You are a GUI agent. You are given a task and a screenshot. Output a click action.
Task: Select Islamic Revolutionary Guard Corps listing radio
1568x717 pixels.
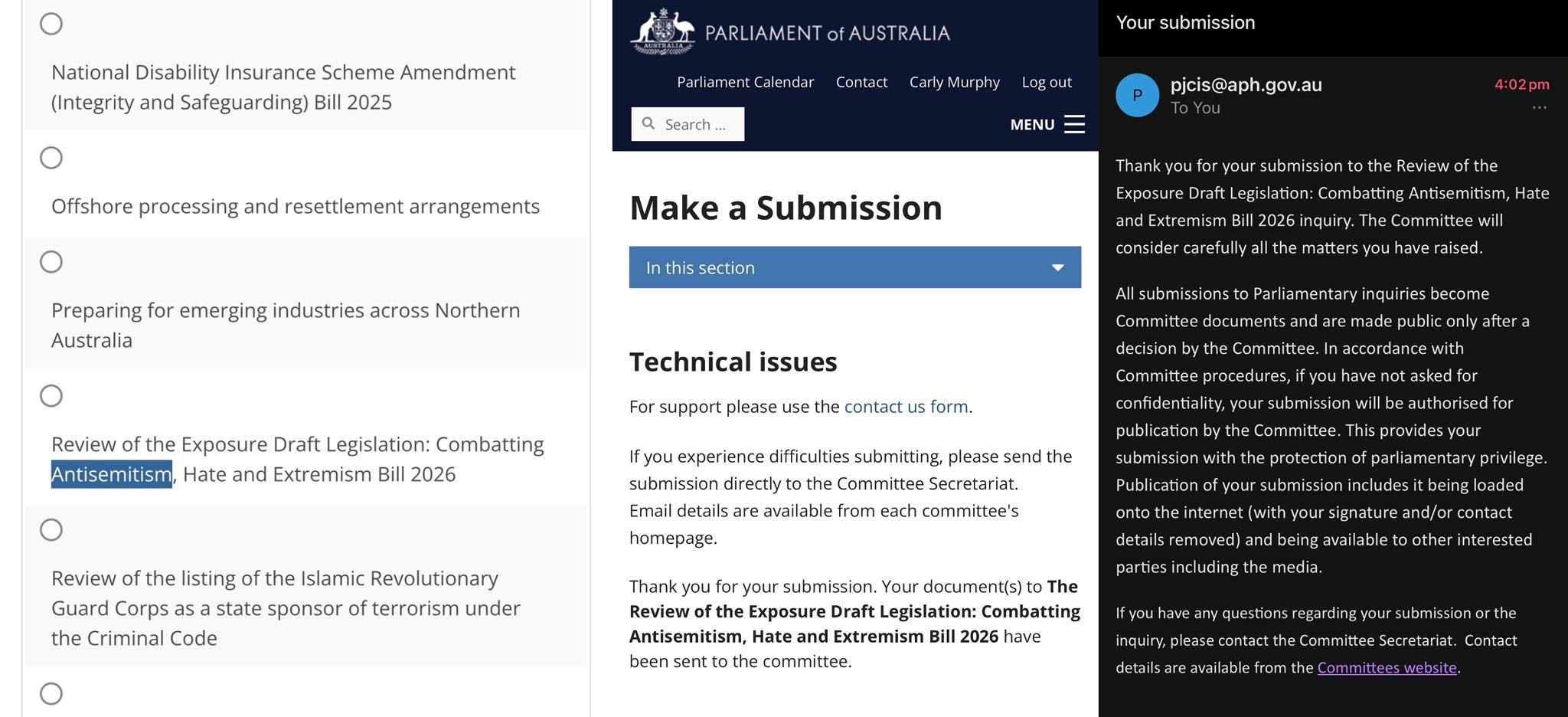51,530
